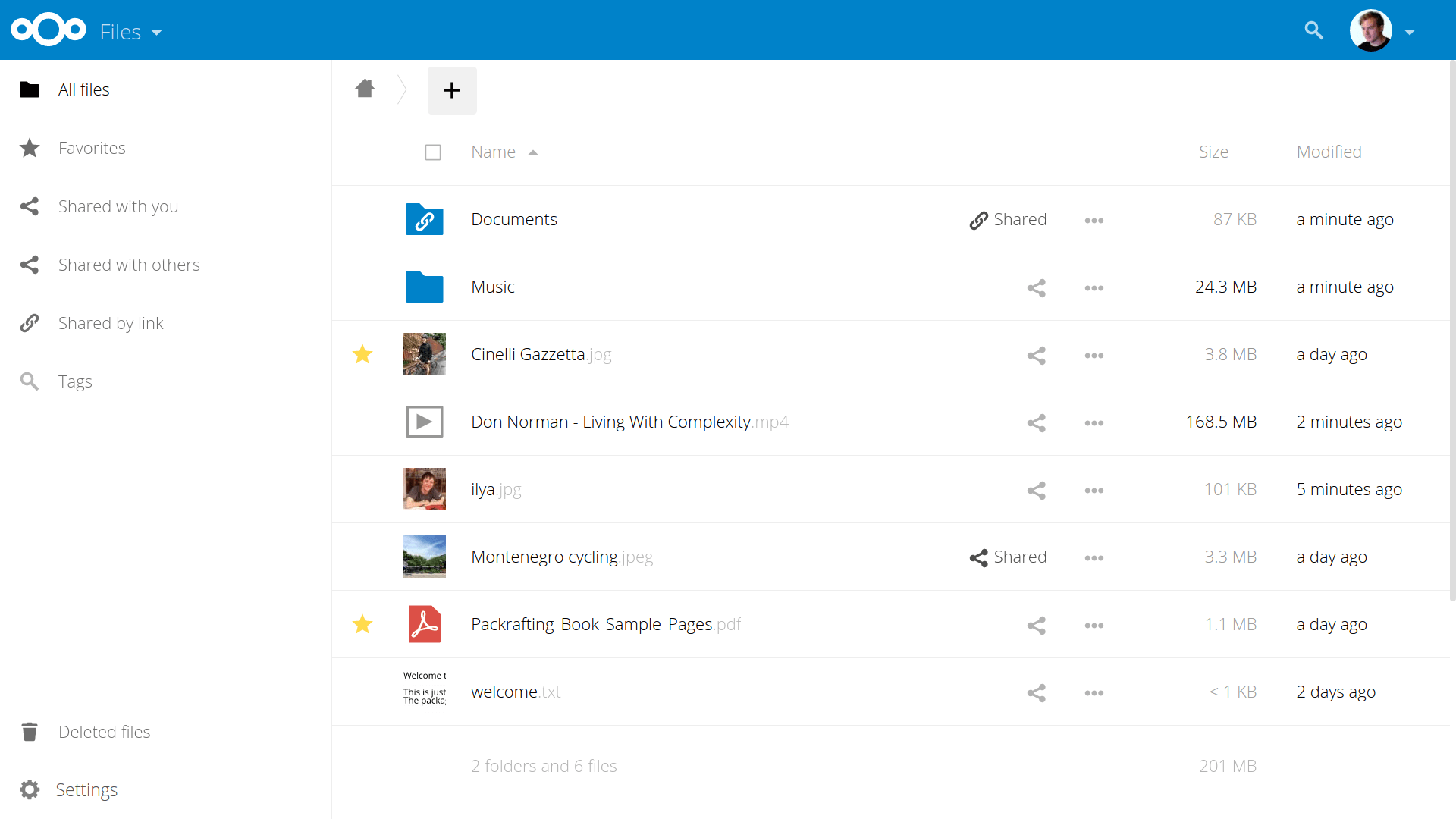Click the share icon for ilya.jpg
This screenshot has height=819, width=1456.
point(1036,489)
